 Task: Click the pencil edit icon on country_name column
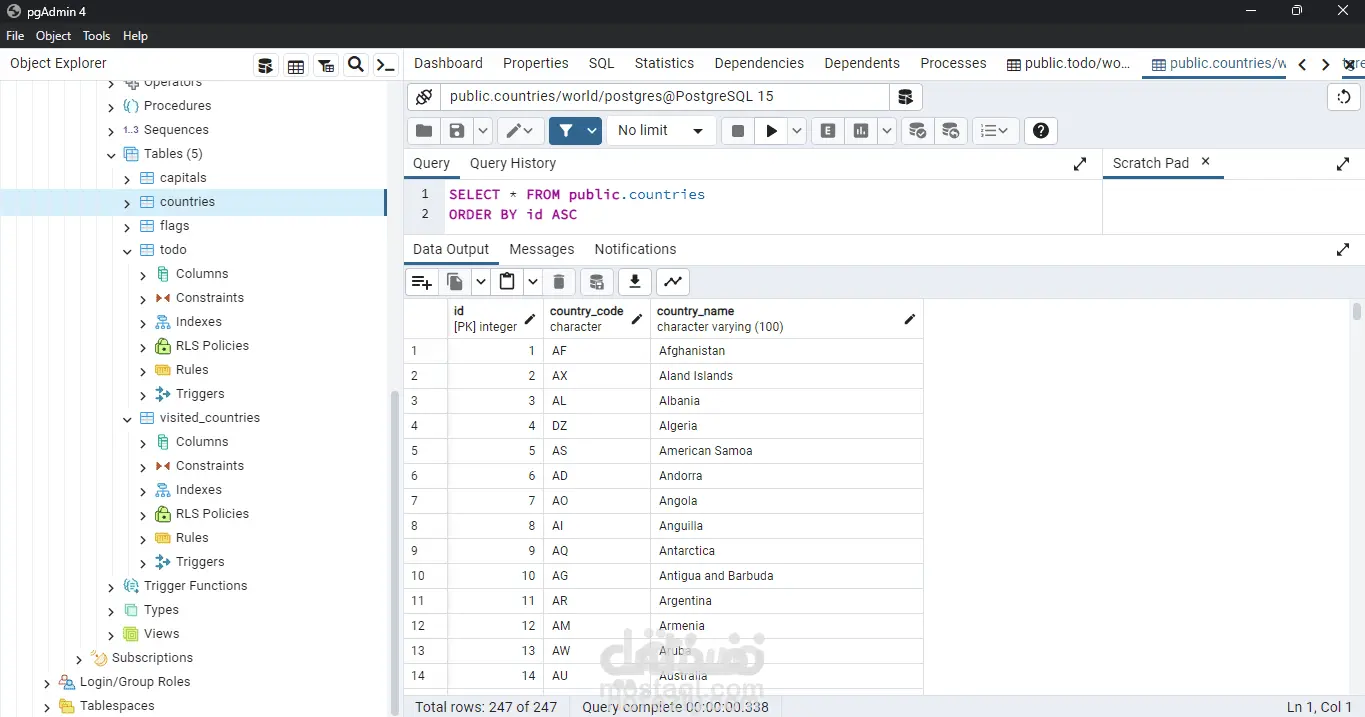click(909, 319)
